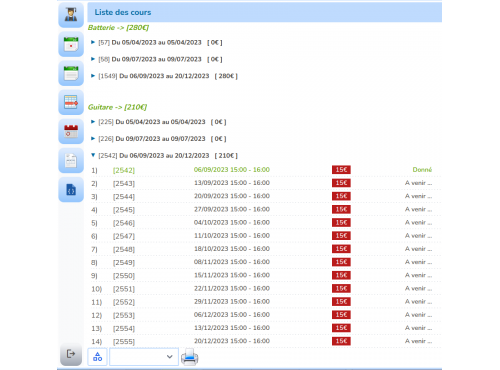500x370 pixels.
Task: Click the date 04/10/2023 15:00 - 16:00
Action: click(232, 222)
